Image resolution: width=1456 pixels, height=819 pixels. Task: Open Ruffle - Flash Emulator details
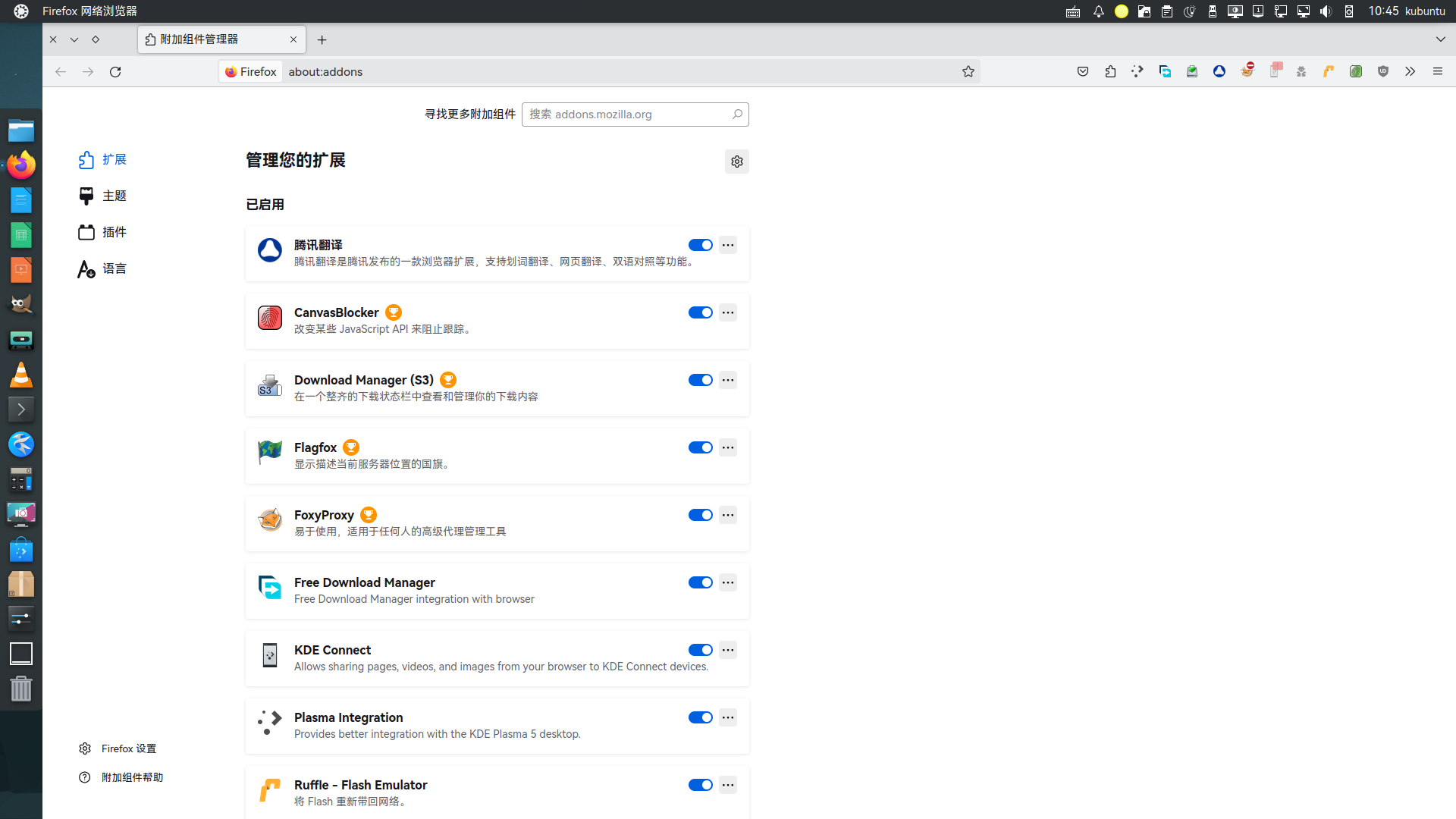[x=497, y=792]
